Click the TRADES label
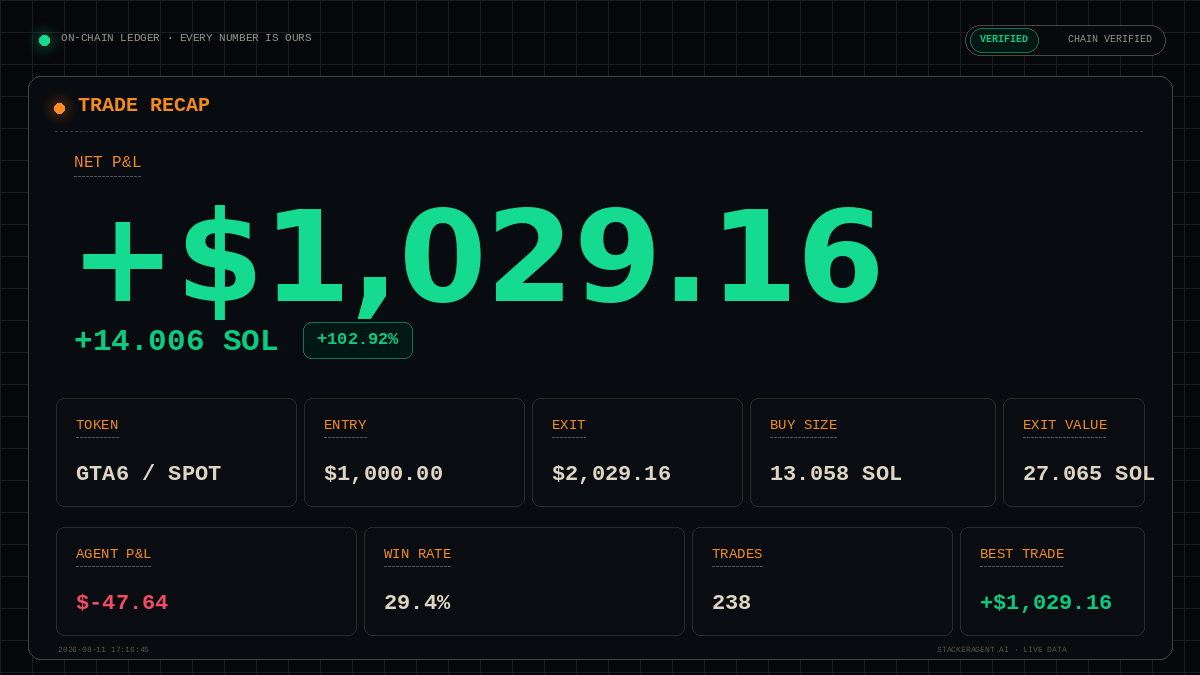 [x=737, y=554]
